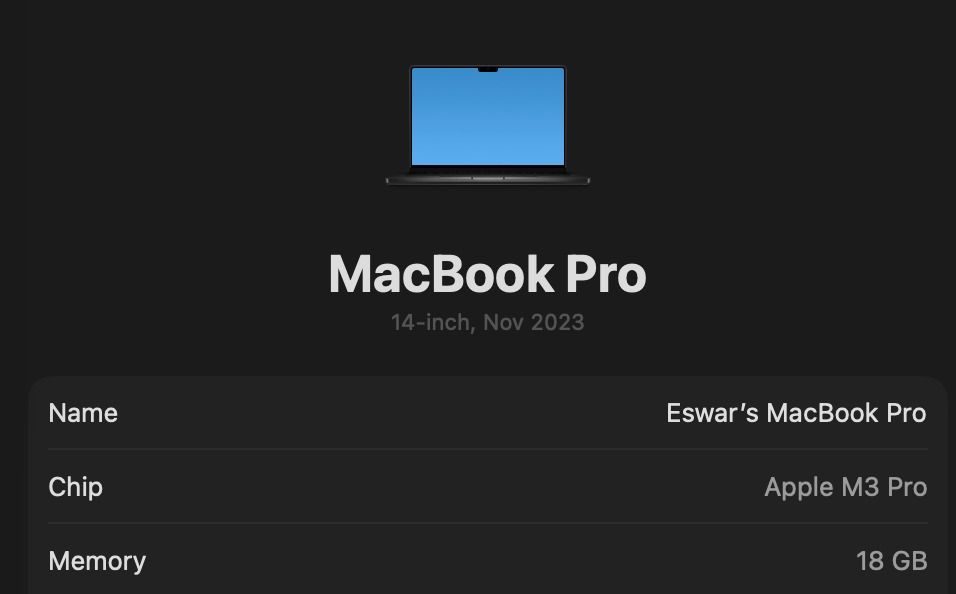Click the blue screen of the laptop graphic
956x594 pixels.
(x=487, y=120)
